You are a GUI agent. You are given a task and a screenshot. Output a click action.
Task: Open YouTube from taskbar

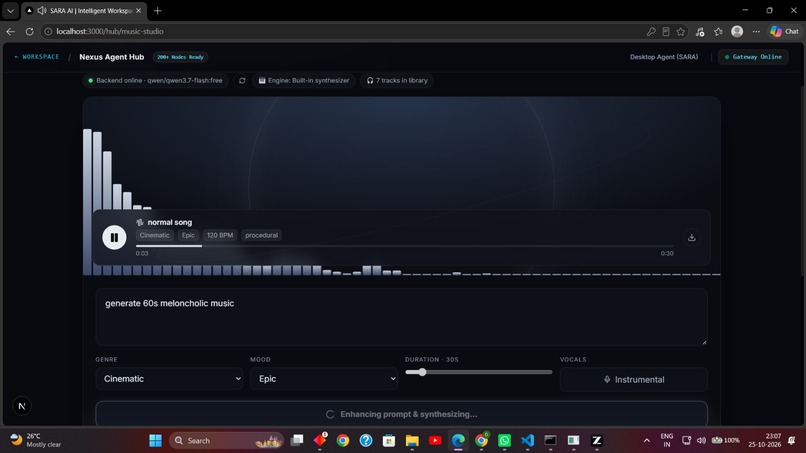click(x=435, y=441)
